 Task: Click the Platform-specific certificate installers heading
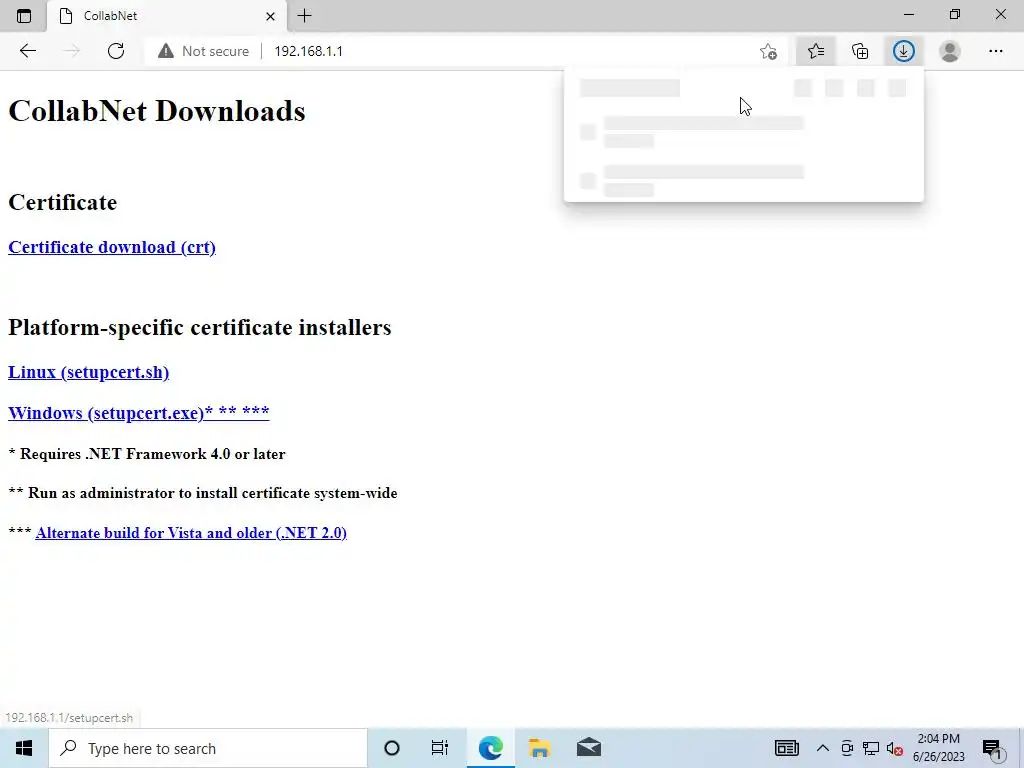click(x=199, y=327)
